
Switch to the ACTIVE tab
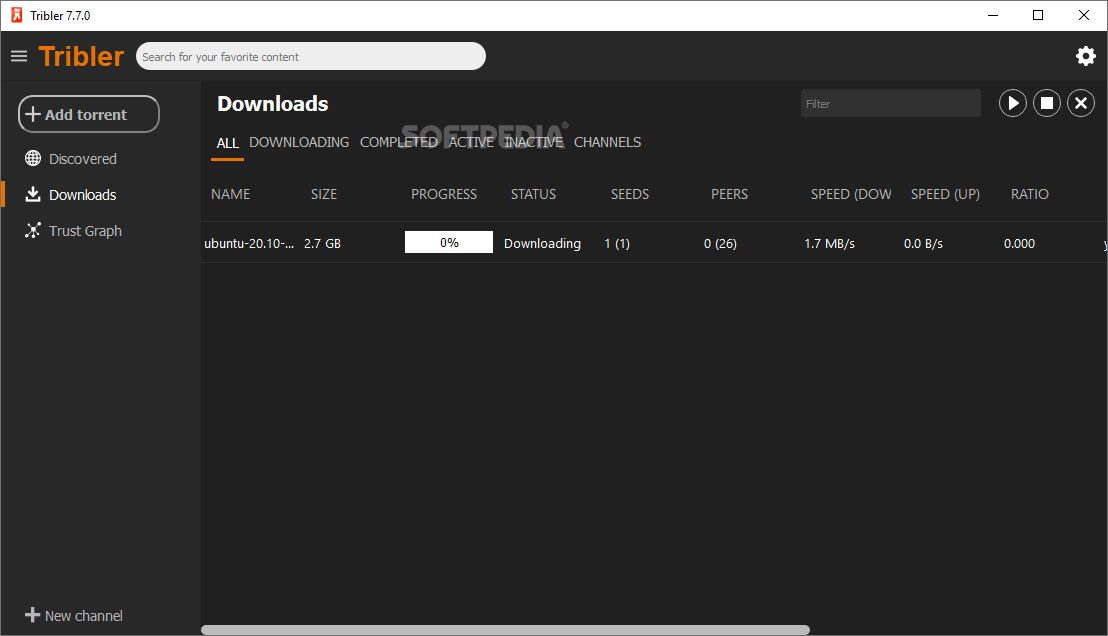[x=471, y=142]
